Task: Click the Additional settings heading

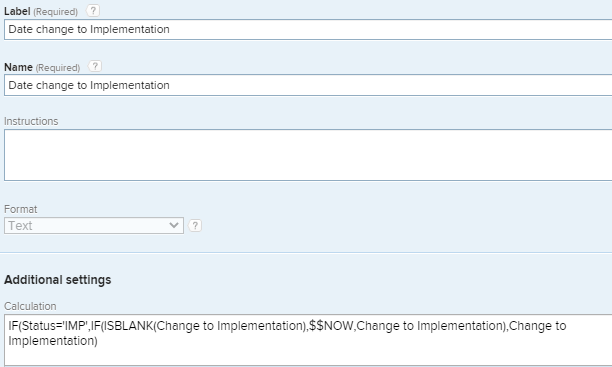Action: click(58, 280)
